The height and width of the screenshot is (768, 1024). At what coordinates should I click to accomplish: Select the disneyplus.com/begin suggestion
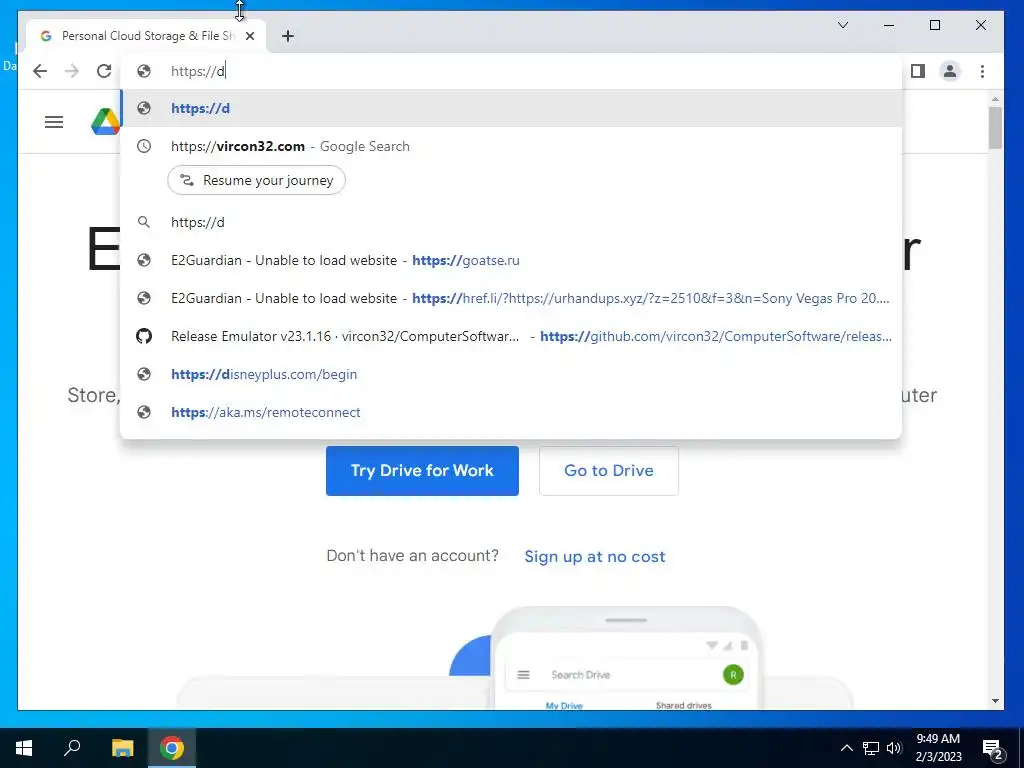511,374
